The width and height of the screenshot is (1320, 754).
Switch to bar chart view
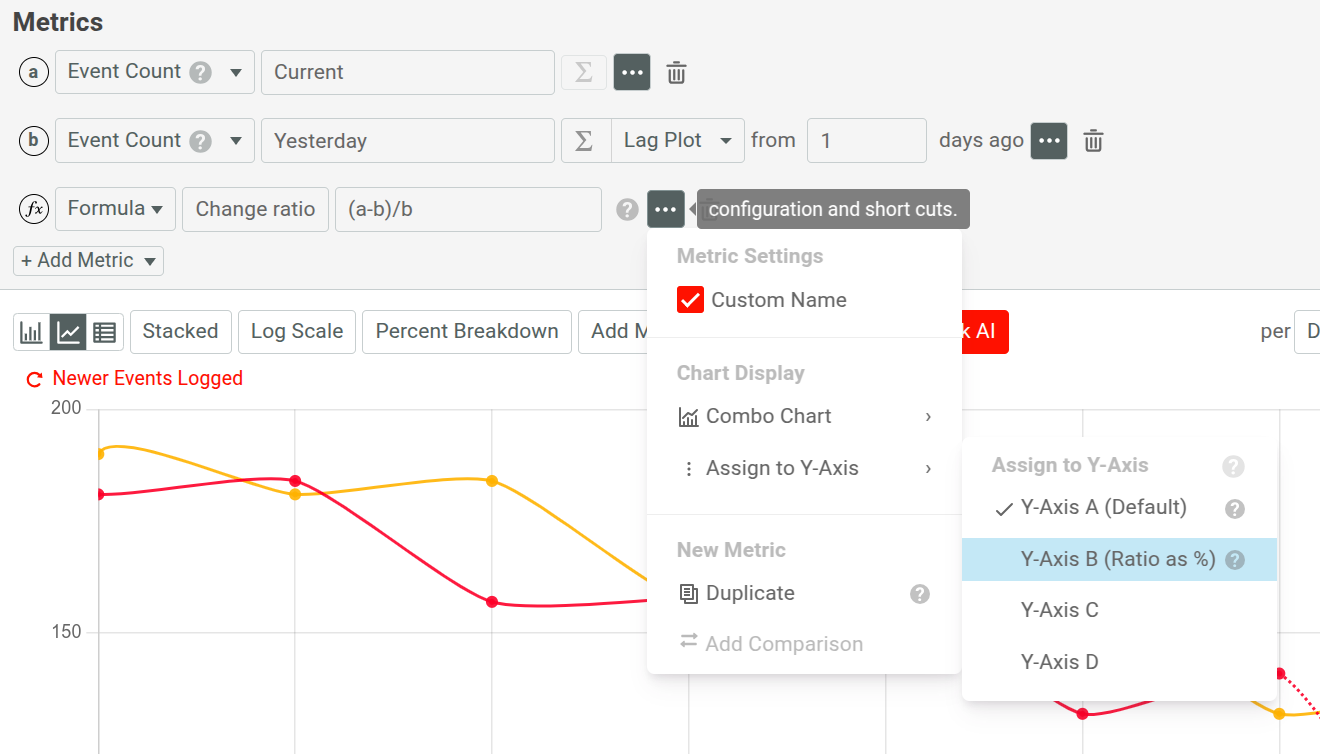pos(31,331)
